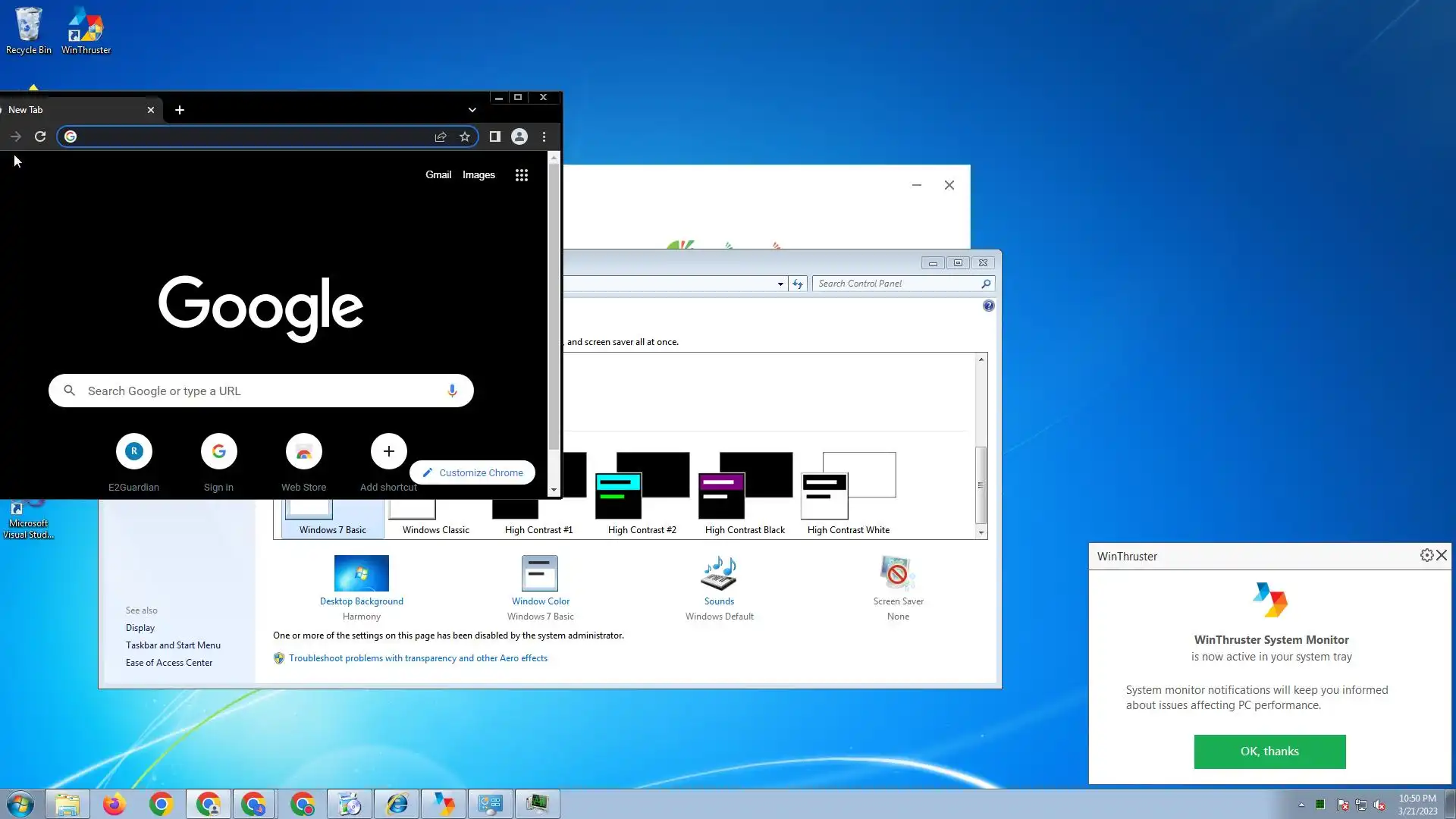The height and width of the screenshot is (819, 1456).
Task: Click the Share this page icon
Action: click(441, 136)
